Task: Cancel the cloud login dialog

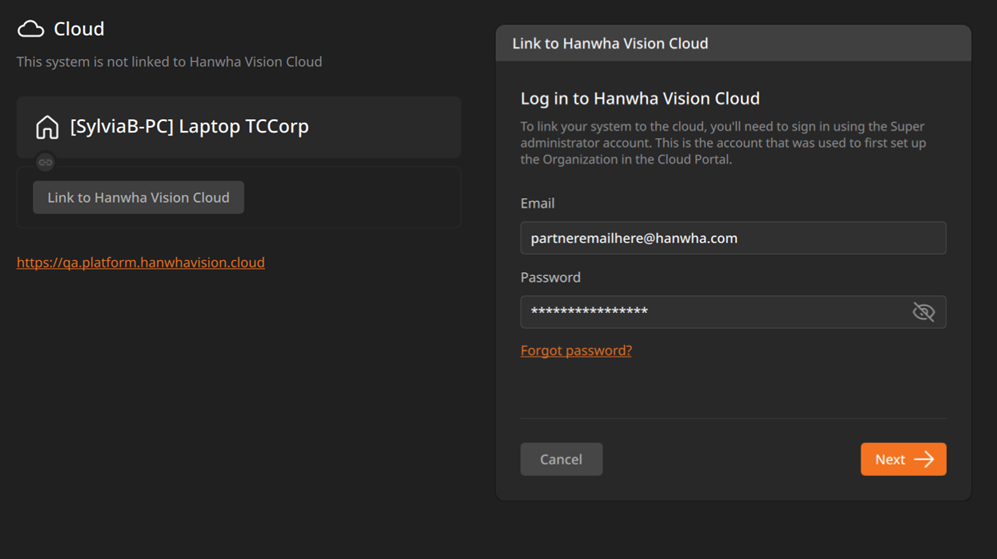Action: (x=561, y=459)
